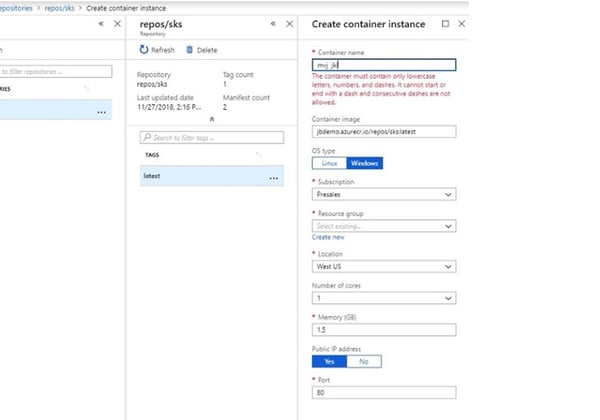The image size is (600, 420).
Task: Click the Refresh icon in repos/sks blade
Action: pyautogui.click(x=143, y=50)
